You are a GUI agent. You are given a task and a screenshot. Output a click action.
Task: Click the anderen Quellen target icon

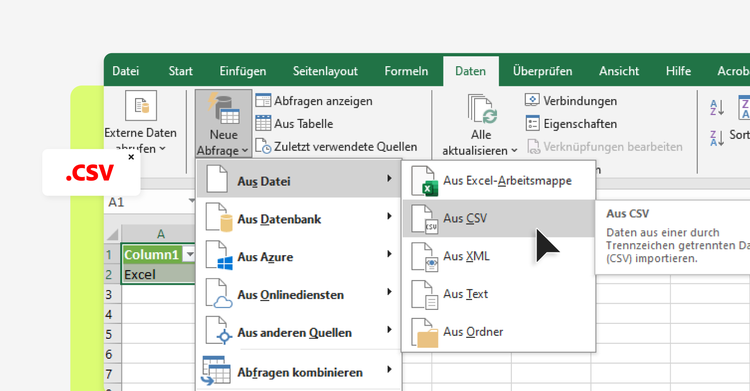pyautogui.click(x=224, y=337)
